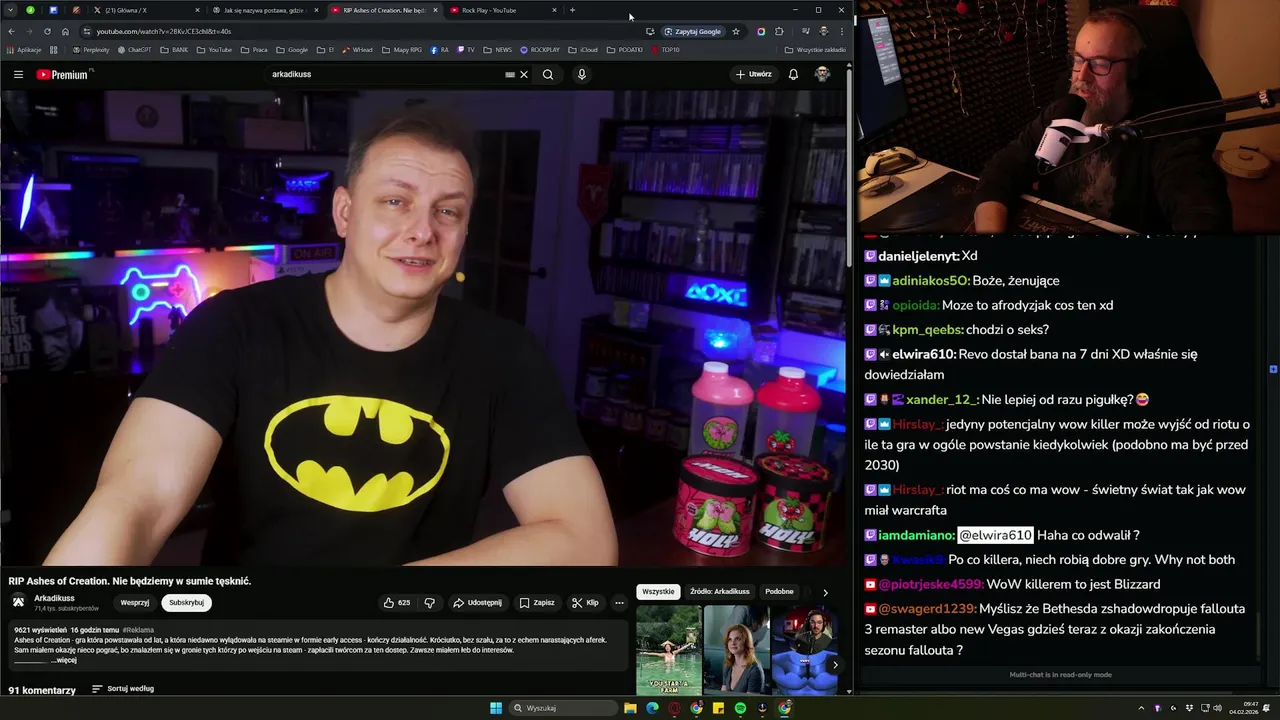Reload the page in browser

pos(47,31)
